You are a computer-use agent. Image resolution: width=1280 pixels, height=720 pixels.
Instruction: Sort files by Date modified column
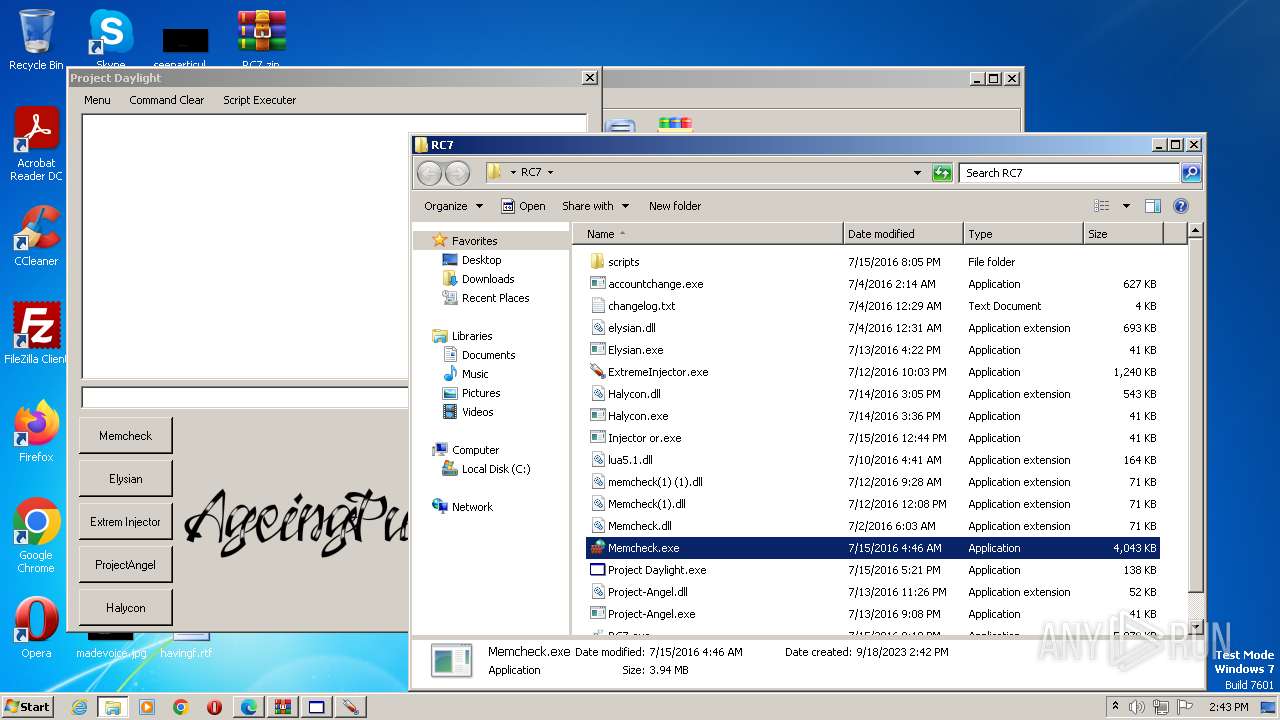[904, 234]
